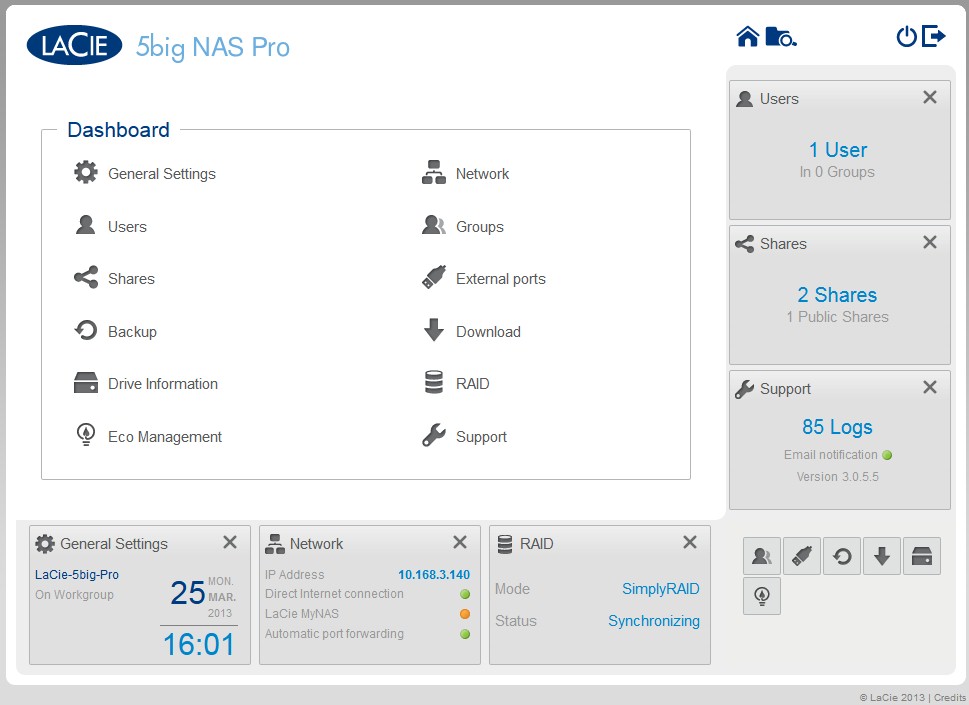Open Shares from the Dashboard menu
Image resolution: width=969 pixels, height=705 pixels.
tap(131, 278)
